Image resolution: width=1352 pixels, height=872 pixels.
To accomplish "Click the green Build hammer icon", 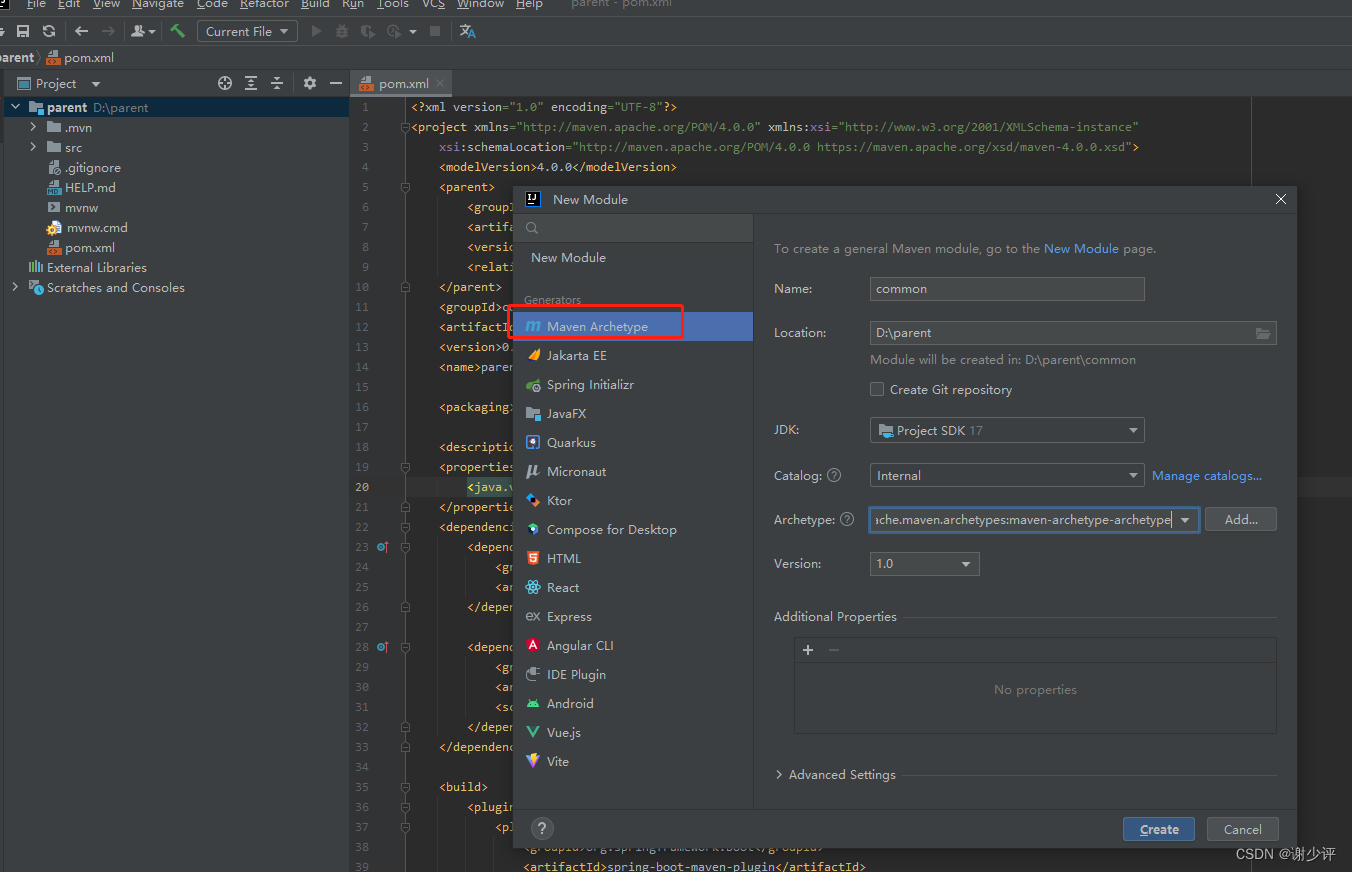I will [177, 31].
